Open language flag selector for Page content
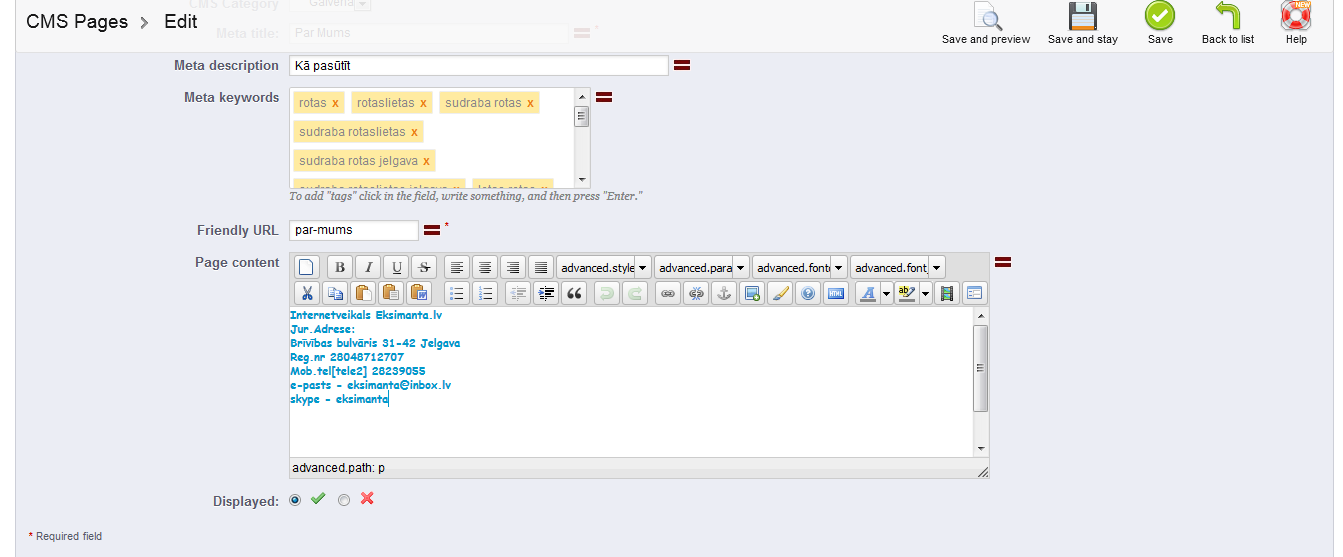 tap(1003, 262)
